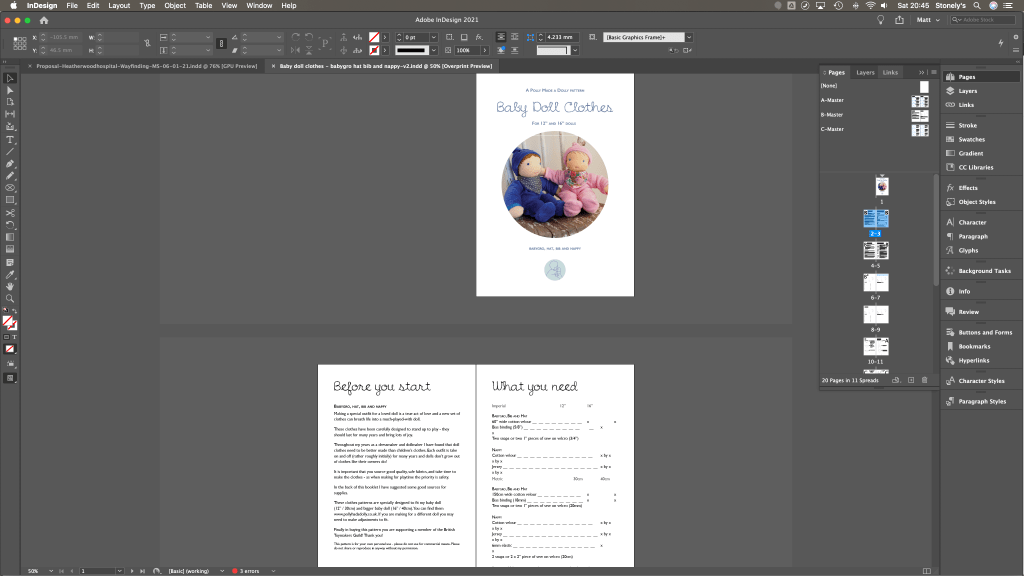
Task: Open the Glyphs panel from the dock
Action: tap(968, 250)
